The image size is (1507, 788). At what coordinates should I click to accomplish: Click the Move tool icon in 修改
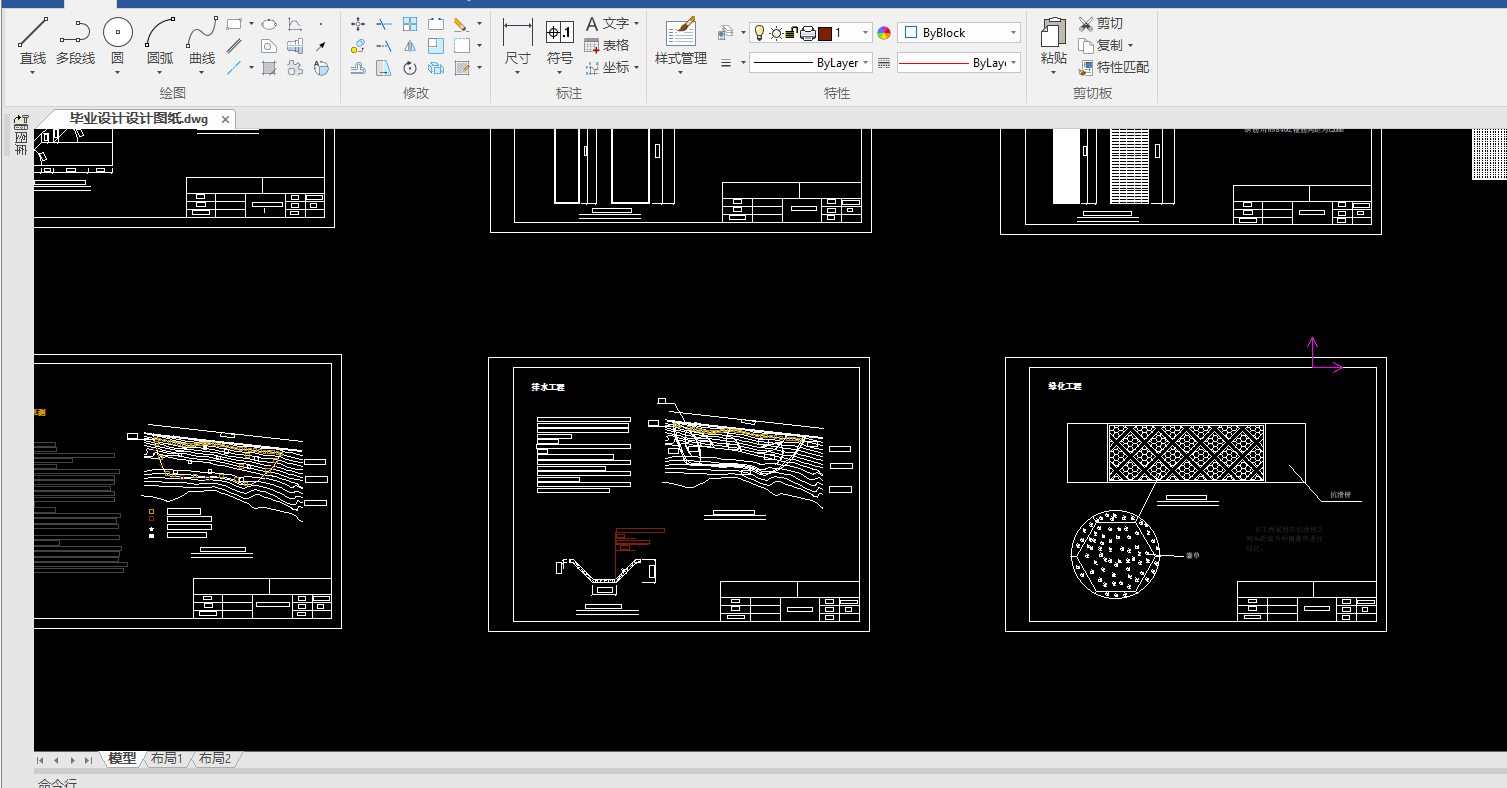pyautogui.click(x=358, y=24)
